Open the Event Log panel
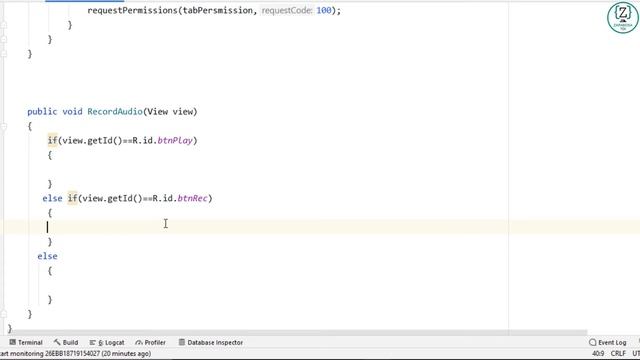Image resolution: width=640 pixels, height=360 pixels. 608,342
